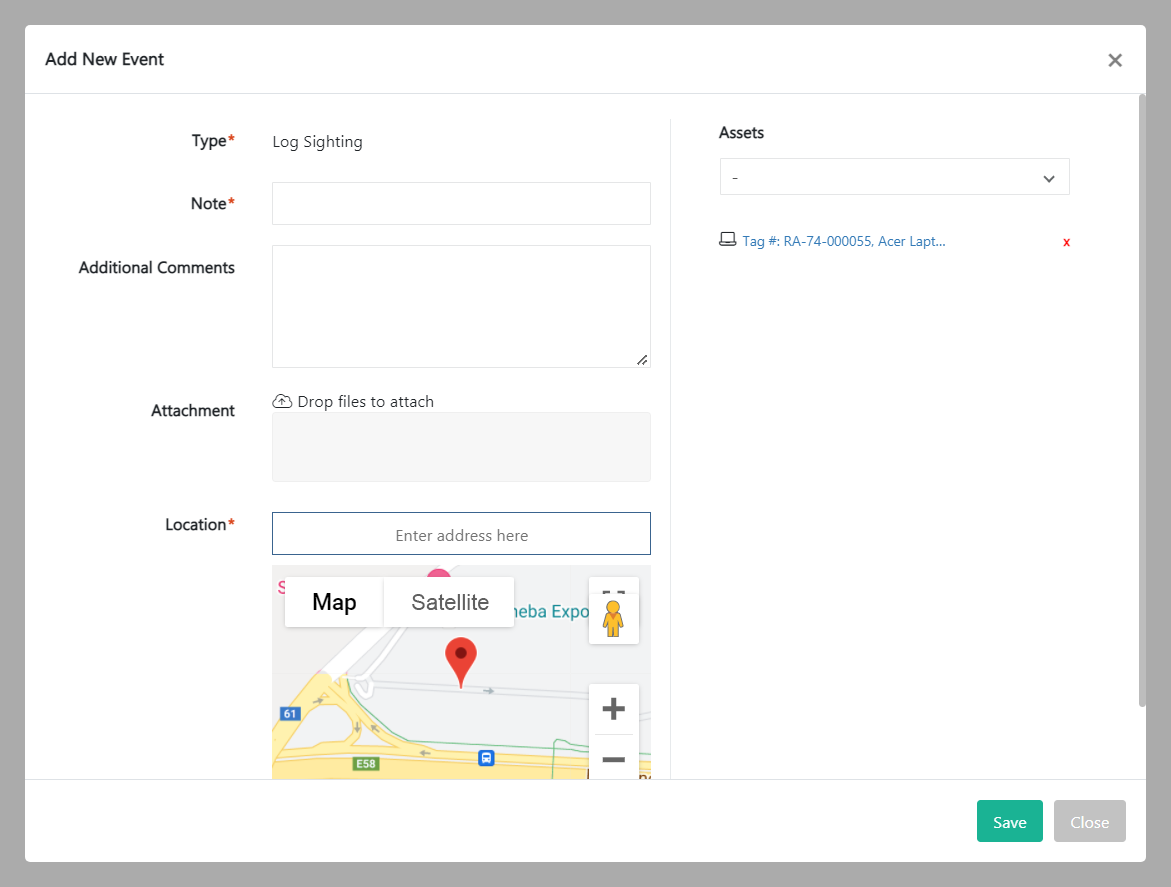The width and height of the screenshot is (1171, 887).
Task: Toggle fullscreen view on the map
Action: 613,588
